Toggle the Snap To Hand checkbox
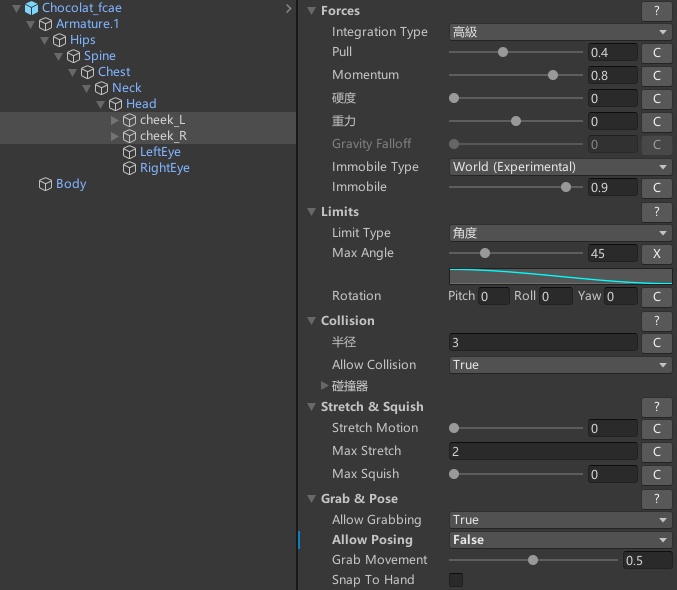Viewport: 677px width, 590px height. pyautogui.click(x=456, y=580)
